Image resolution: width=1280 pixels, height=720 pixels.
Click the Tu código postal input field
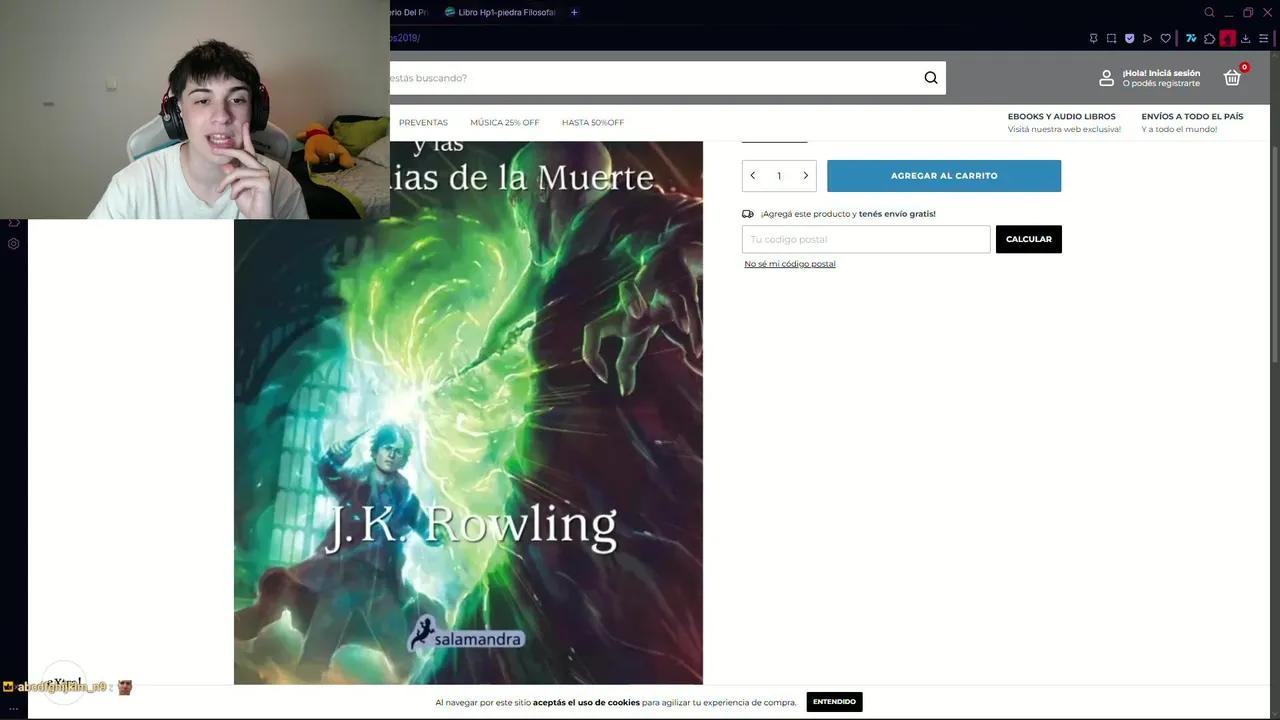click(866, 239)
